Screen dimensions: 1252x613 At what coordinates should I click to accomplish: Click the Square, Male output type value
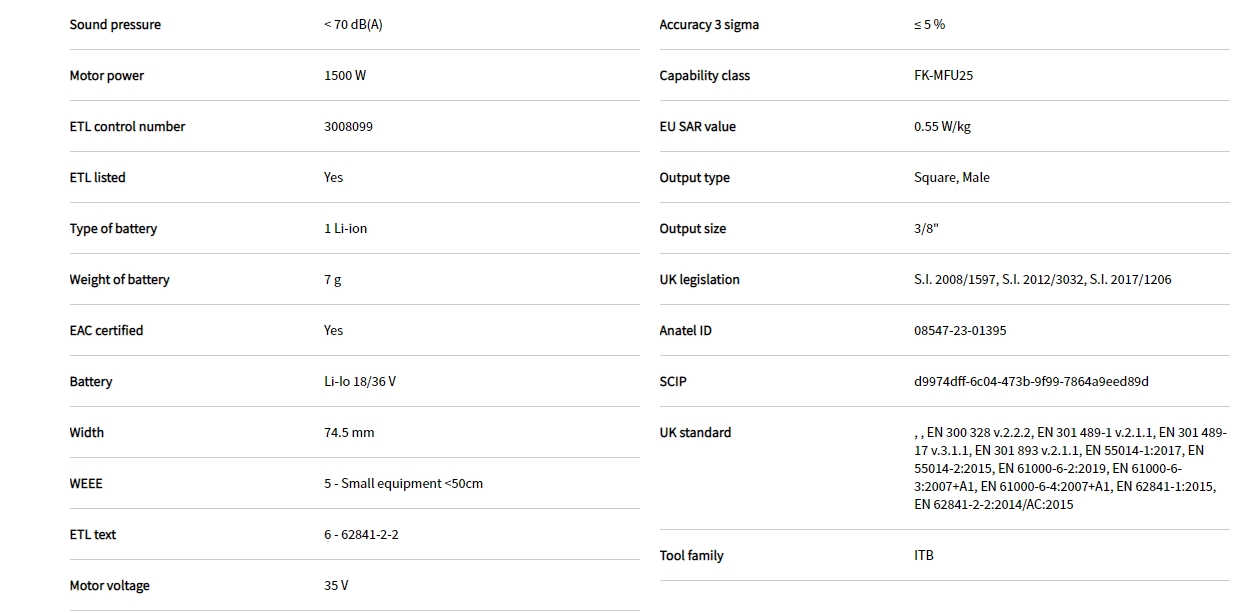click(951, 178)
